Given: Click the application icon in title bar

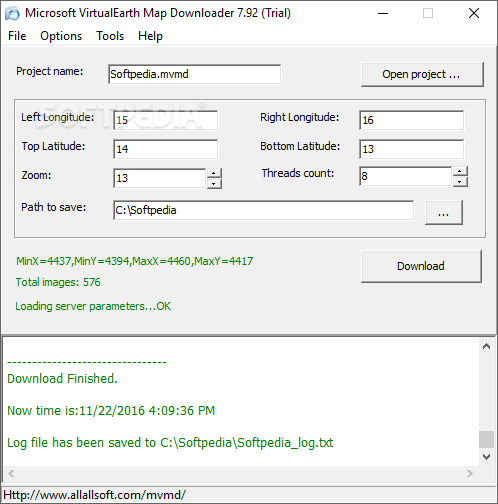Looking at the screenshot, I should click(x=12, y=13).
